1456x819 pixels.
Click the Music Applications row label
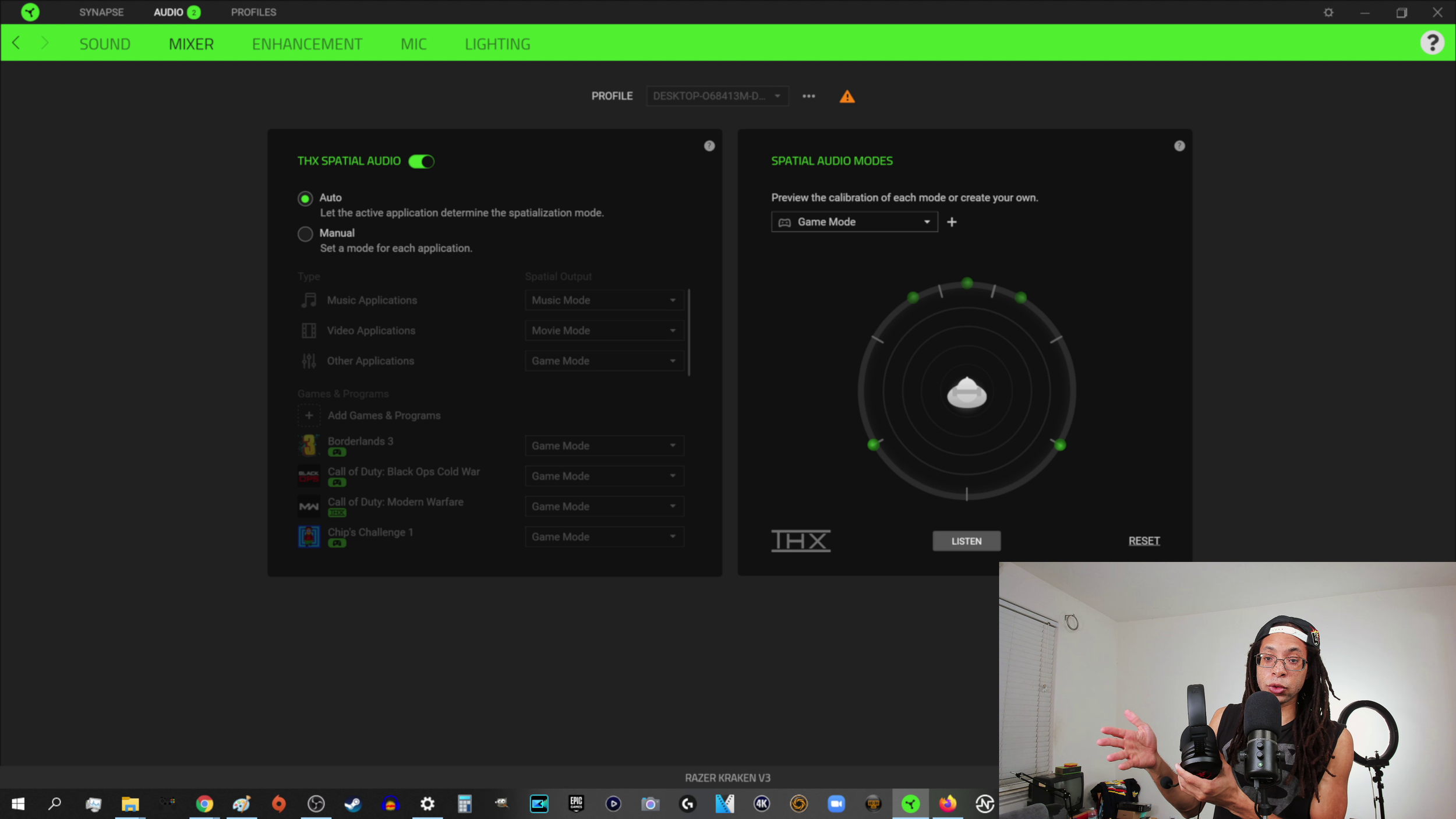point(372,300)
